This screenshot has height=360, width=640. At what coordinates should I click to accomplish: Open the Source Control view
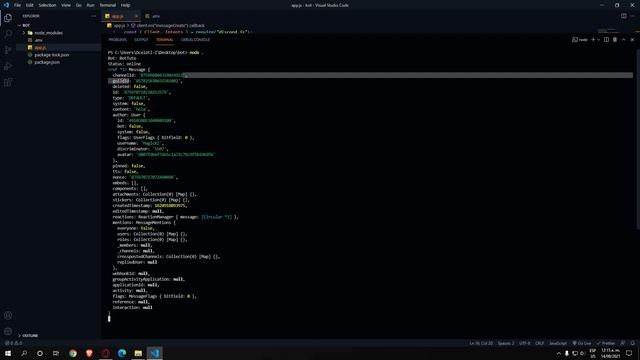coord(8,50)
